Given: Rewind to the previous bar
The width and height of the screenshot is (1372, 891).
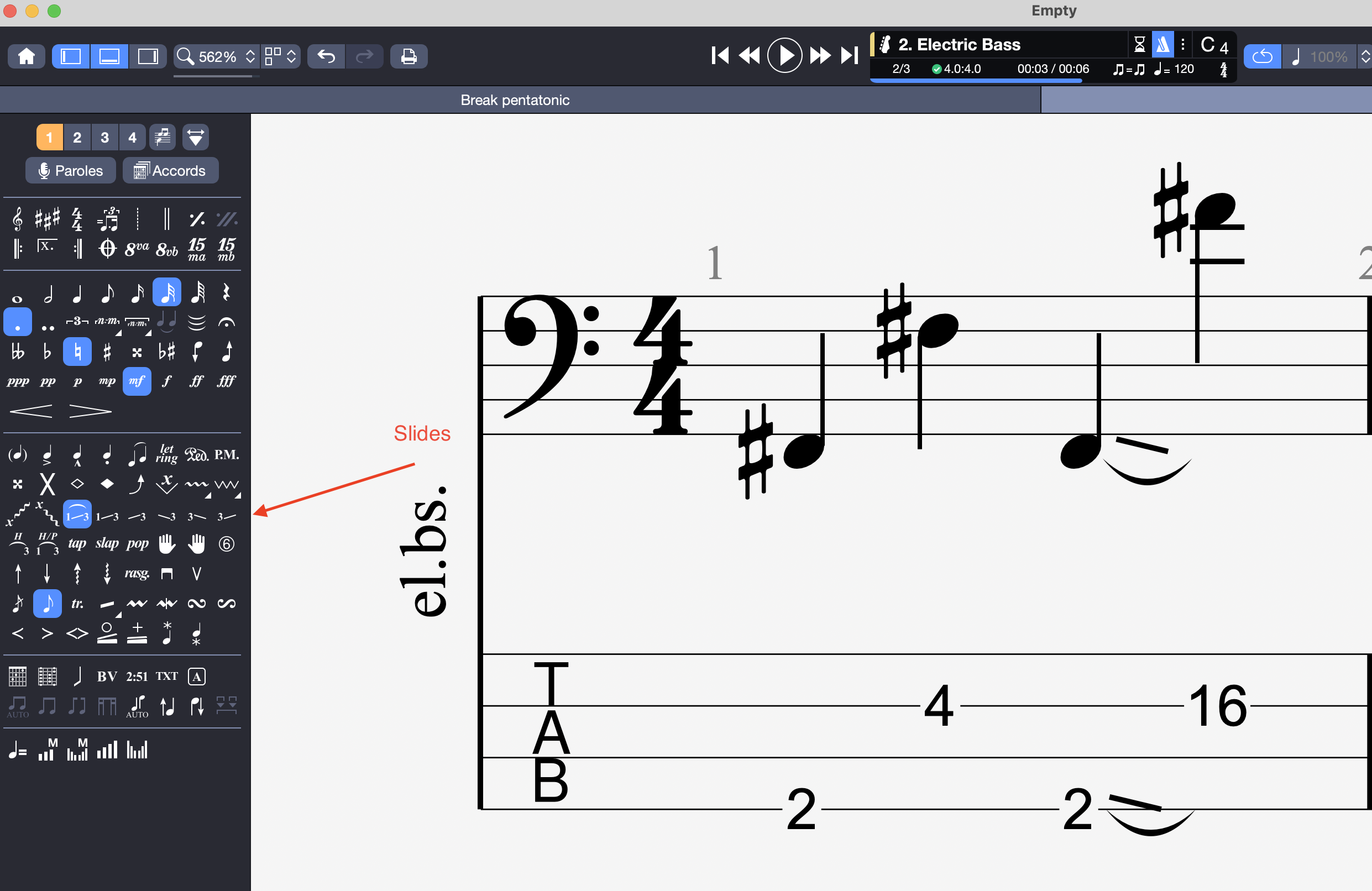Looking at the screenshot, I should coord(750,56).
